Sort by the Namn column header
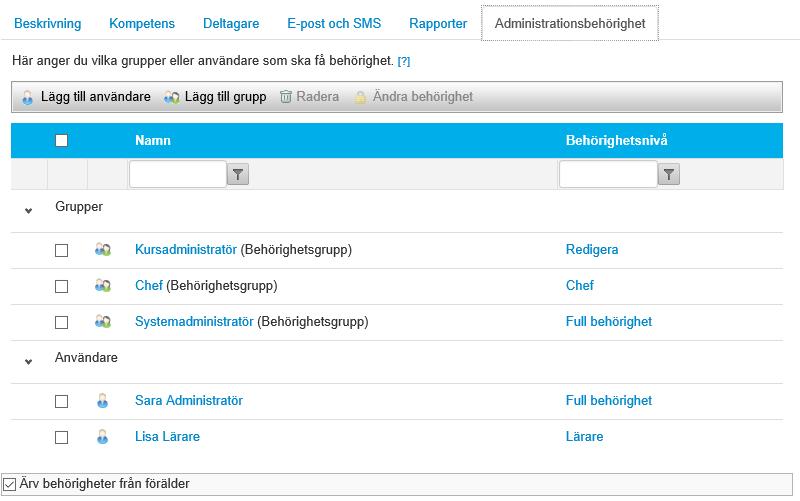Screen dimensions: 800x501 (x=153, y=140)
